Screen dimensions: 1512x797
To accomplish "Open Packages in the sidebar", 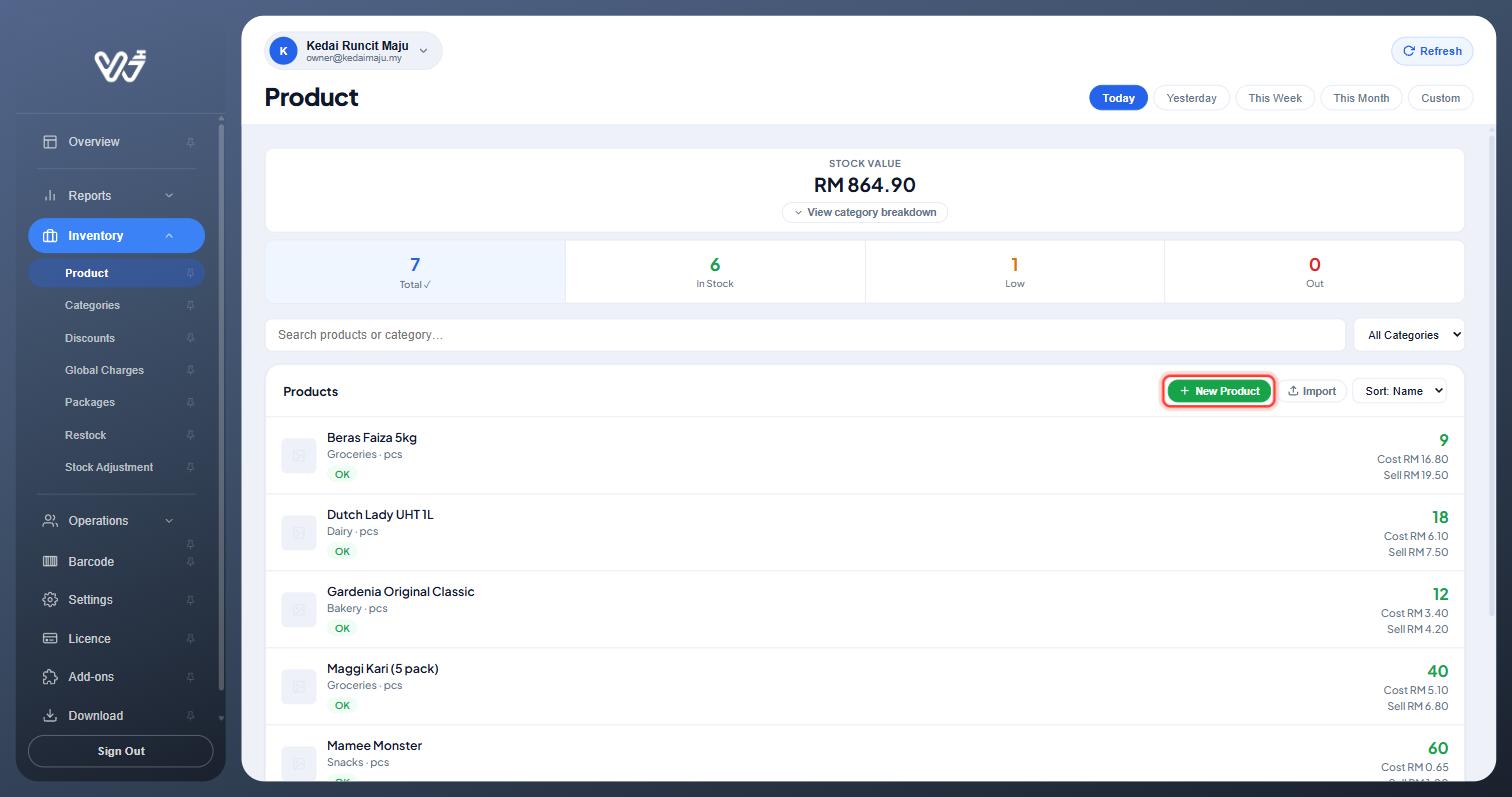I will 90,402.
